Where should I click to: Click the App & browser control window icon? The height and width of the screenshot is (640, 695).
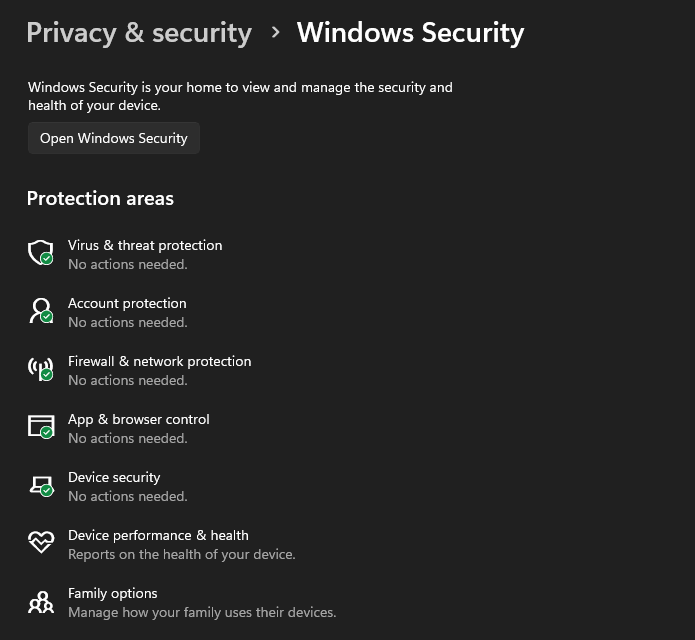(x=40, y=427)
